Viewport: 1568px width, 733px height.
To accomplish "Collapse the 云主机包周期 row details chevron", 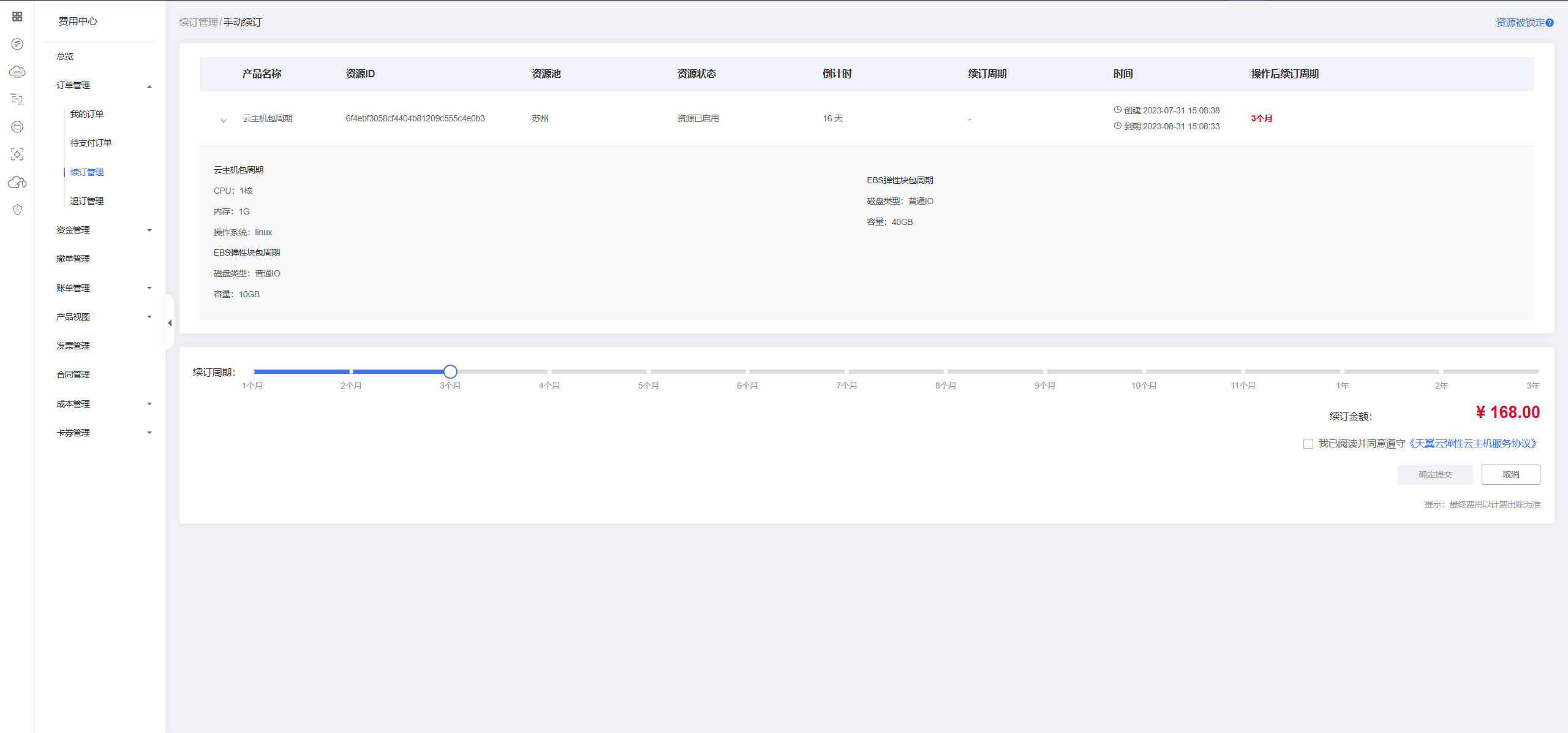I will [x=224, y=120].
